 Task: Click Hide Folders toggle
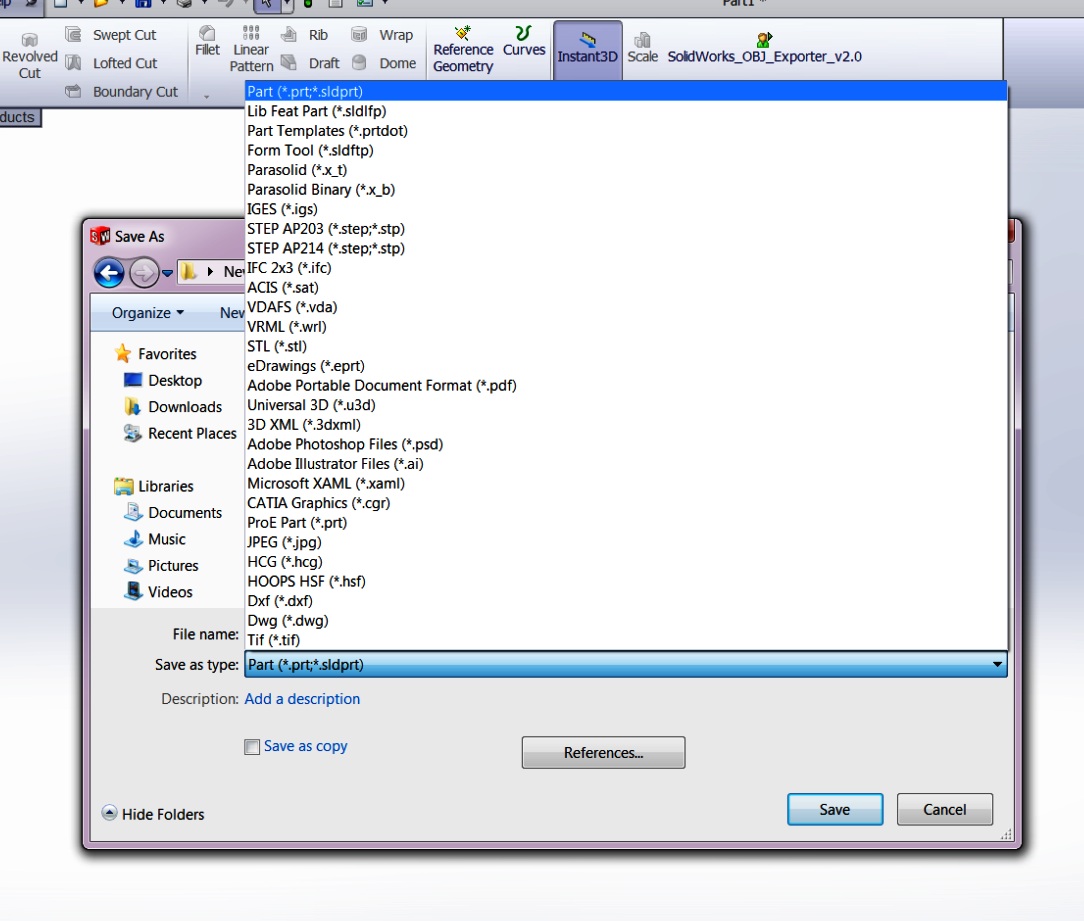(153, 814)
